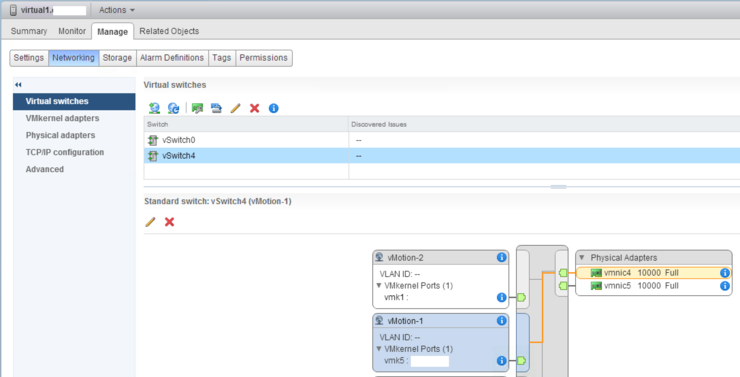Open the Summary tab
740x377 pixels.
click(x=29, y=31)
